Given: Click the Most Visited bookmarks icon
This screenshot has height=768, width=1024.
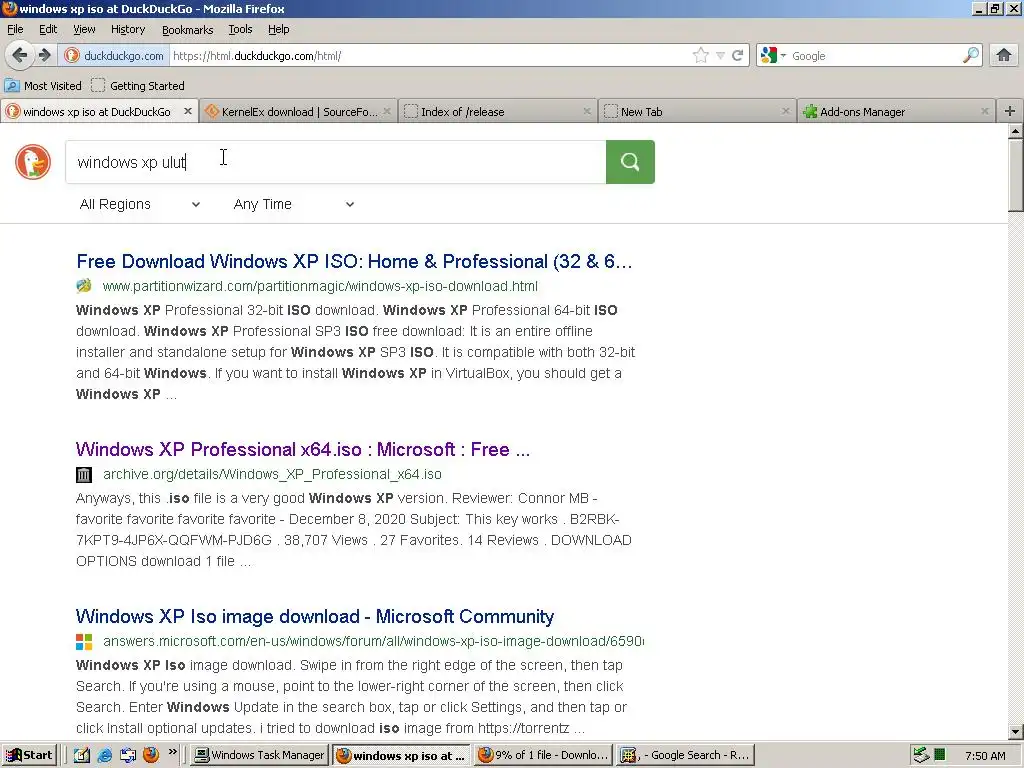Looking at the screenshot, I should pos(12,86).
